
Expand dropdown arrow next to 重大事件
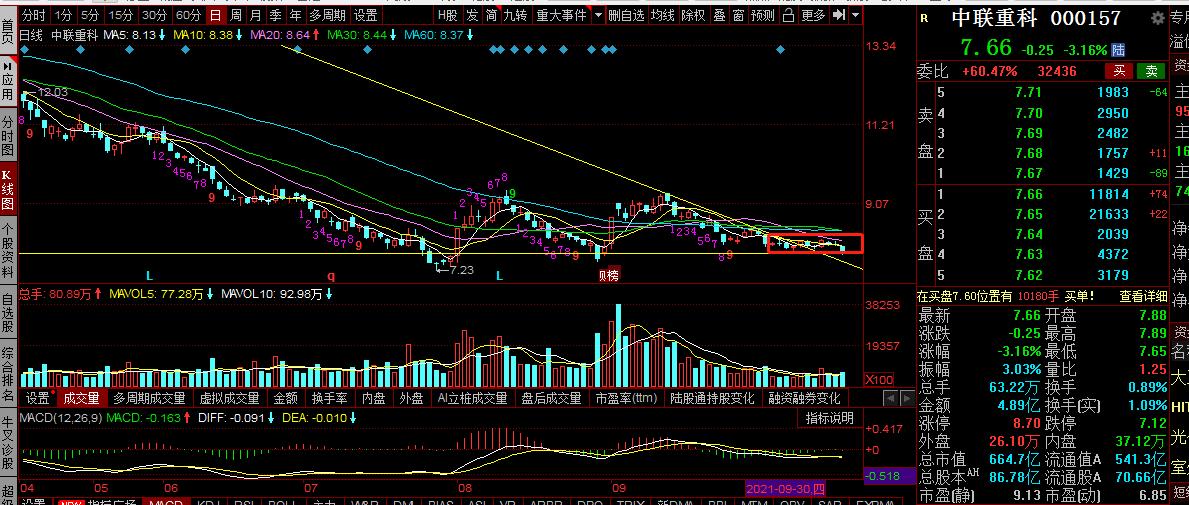(598, 15)
